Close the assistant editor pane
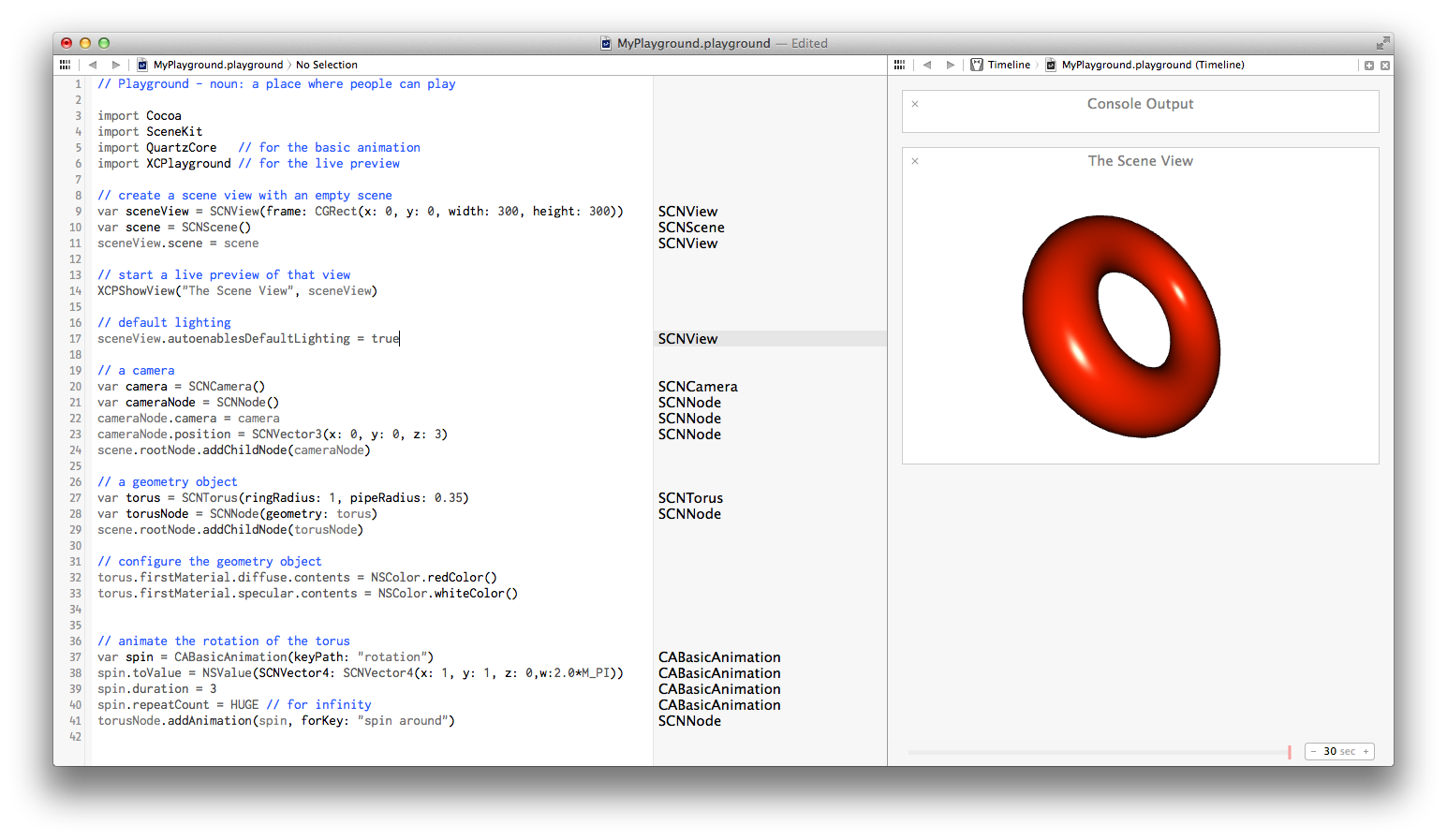This screenshot has width=1447, height=840. click(1385, 66)
